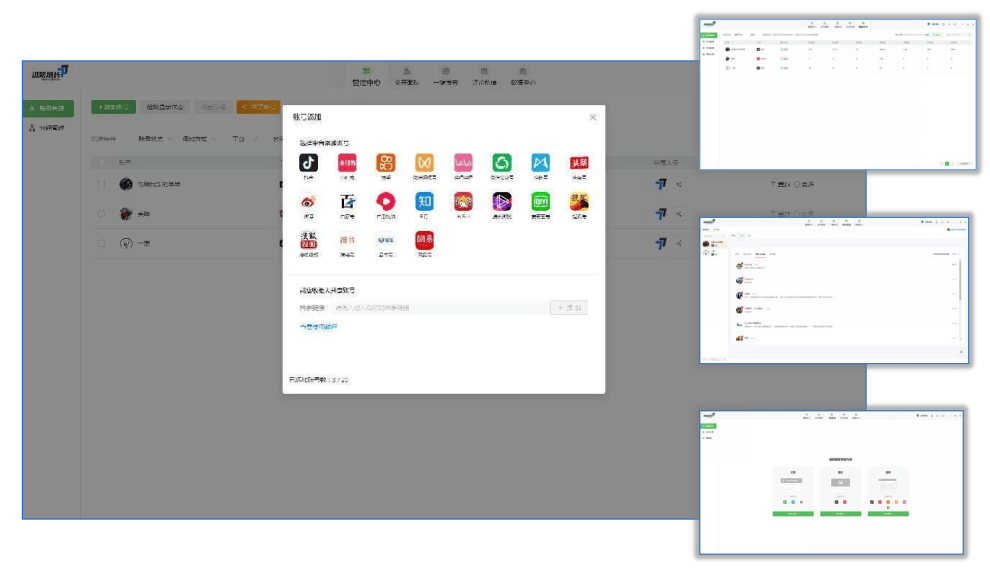990x571 pixels.
Task: Tick the select-all checkbox in table header
Action: 101,161
